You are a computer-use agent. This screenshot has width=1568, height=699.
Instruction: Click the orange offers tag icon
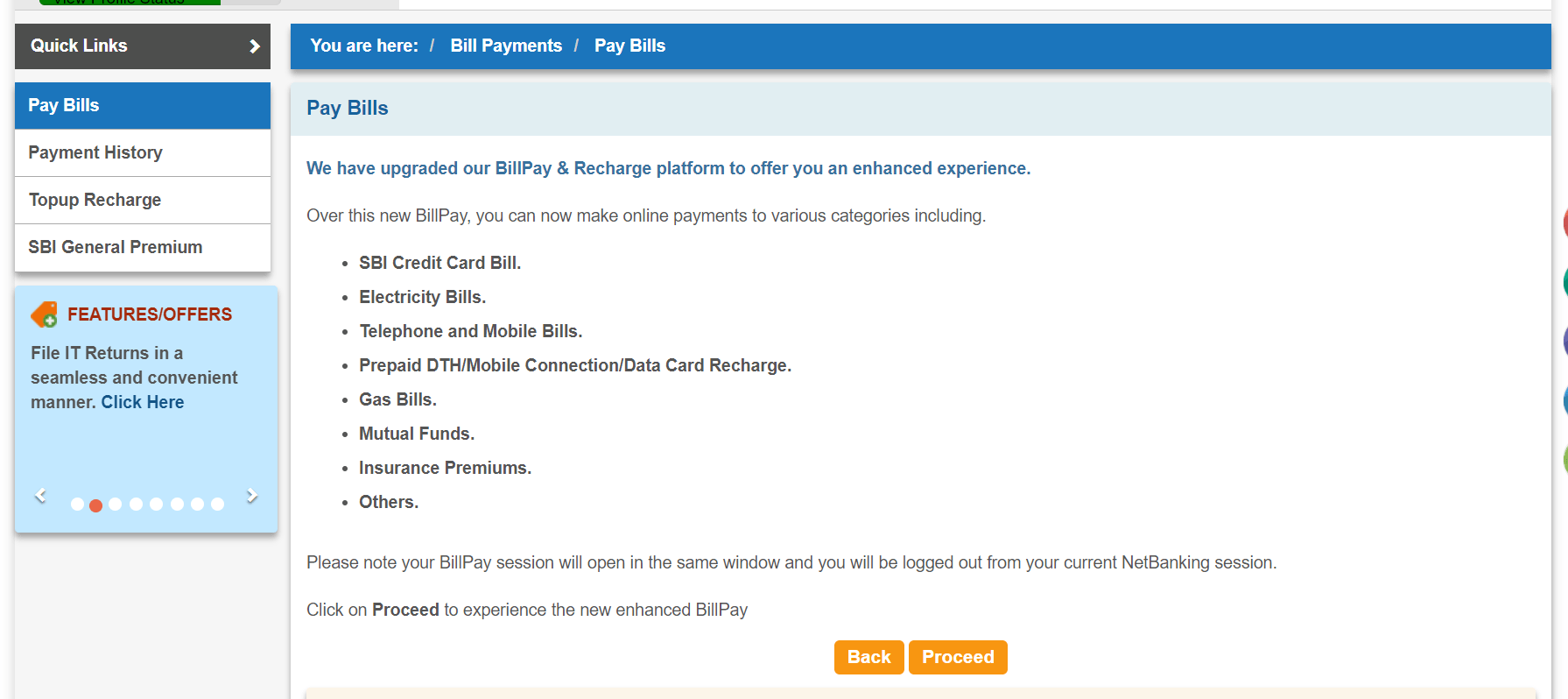45,313
